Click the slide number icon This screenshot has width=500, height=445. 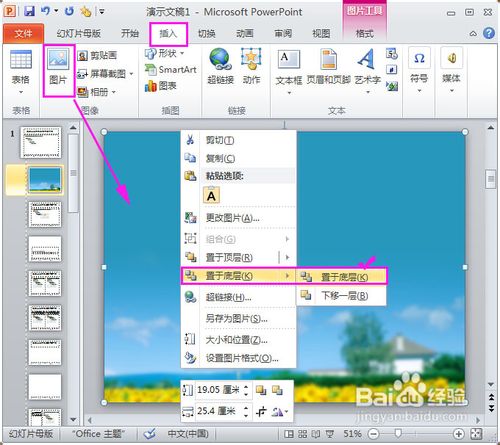[392, 70]
